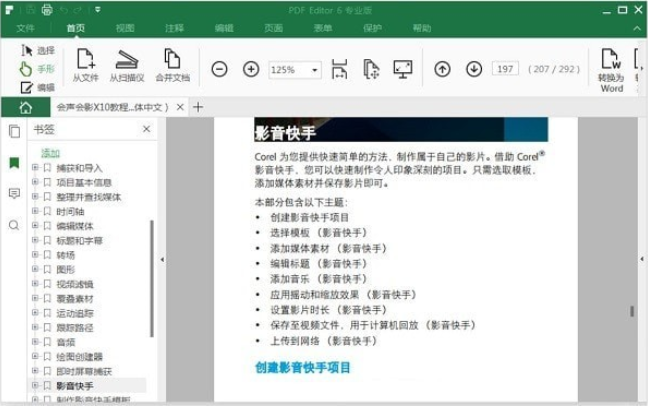648x406 pixels.
Task: Zoom out with minus icon
Action: click(x=219, y=69)
